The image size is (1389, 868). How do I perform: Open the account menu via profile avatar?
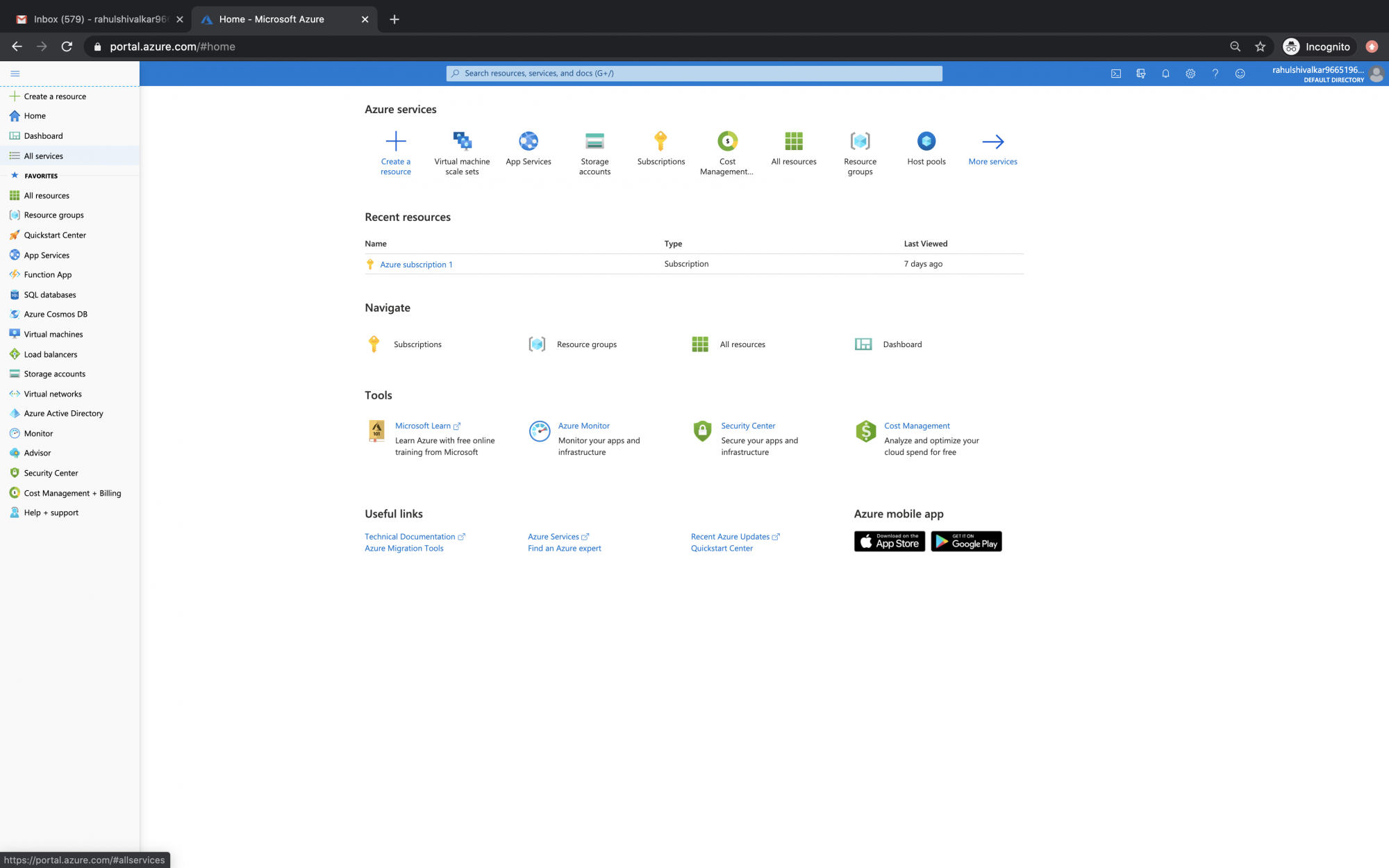(1376, 74)
